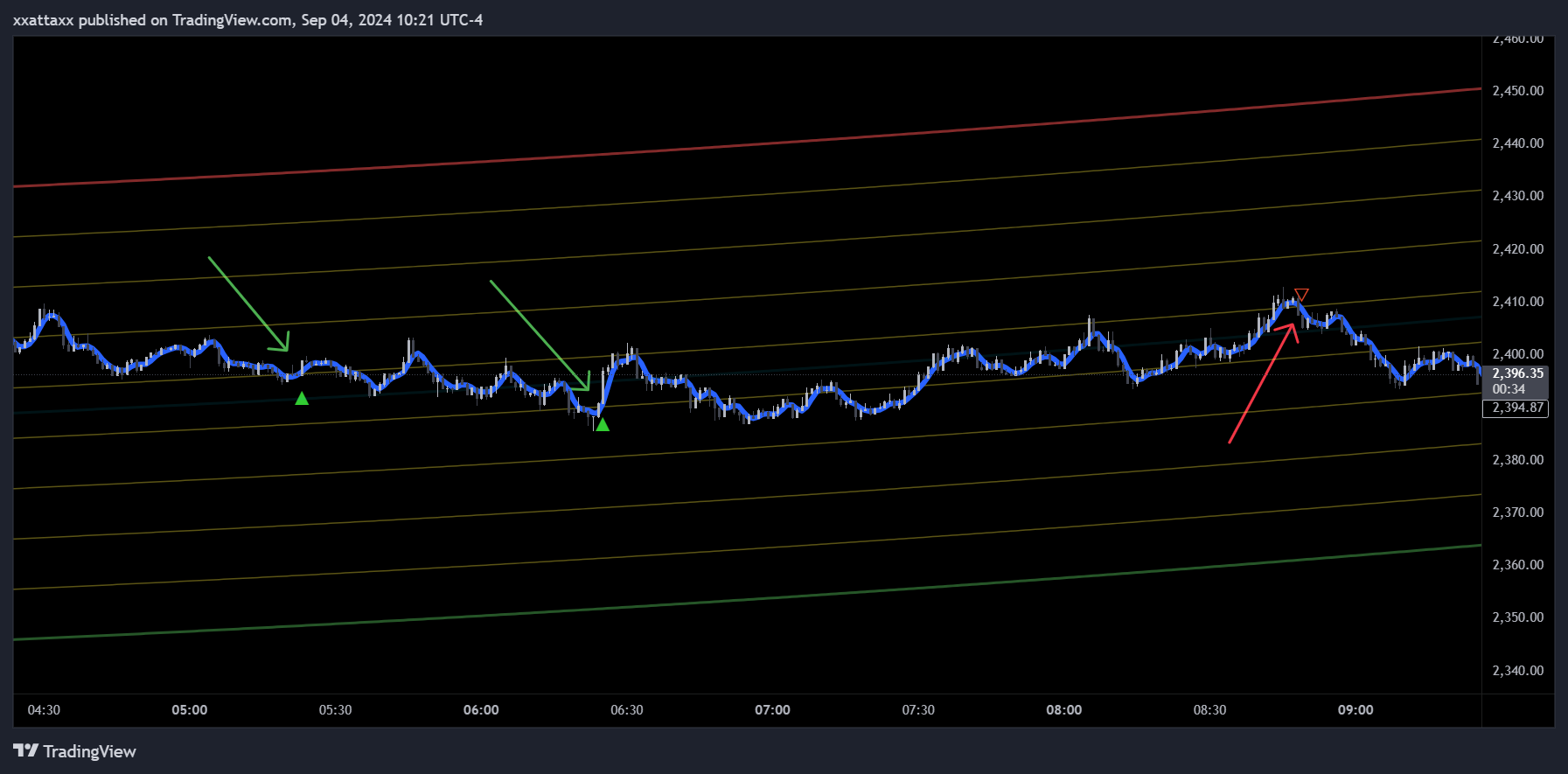Click the 2,360.00 price axis label

1518,565
